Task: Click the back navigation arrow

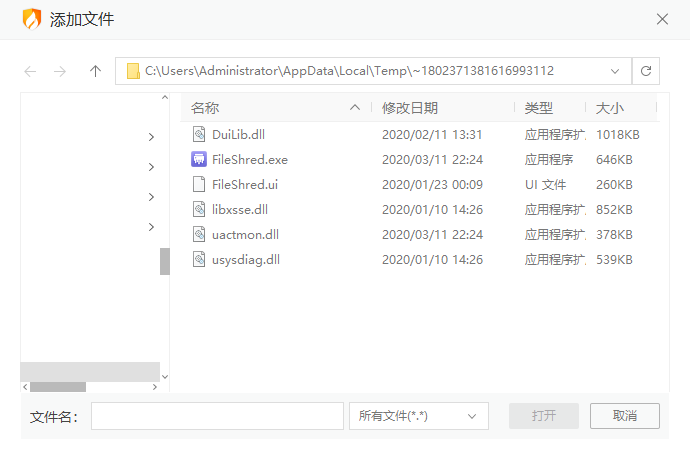Action: (x=30, y=71)
